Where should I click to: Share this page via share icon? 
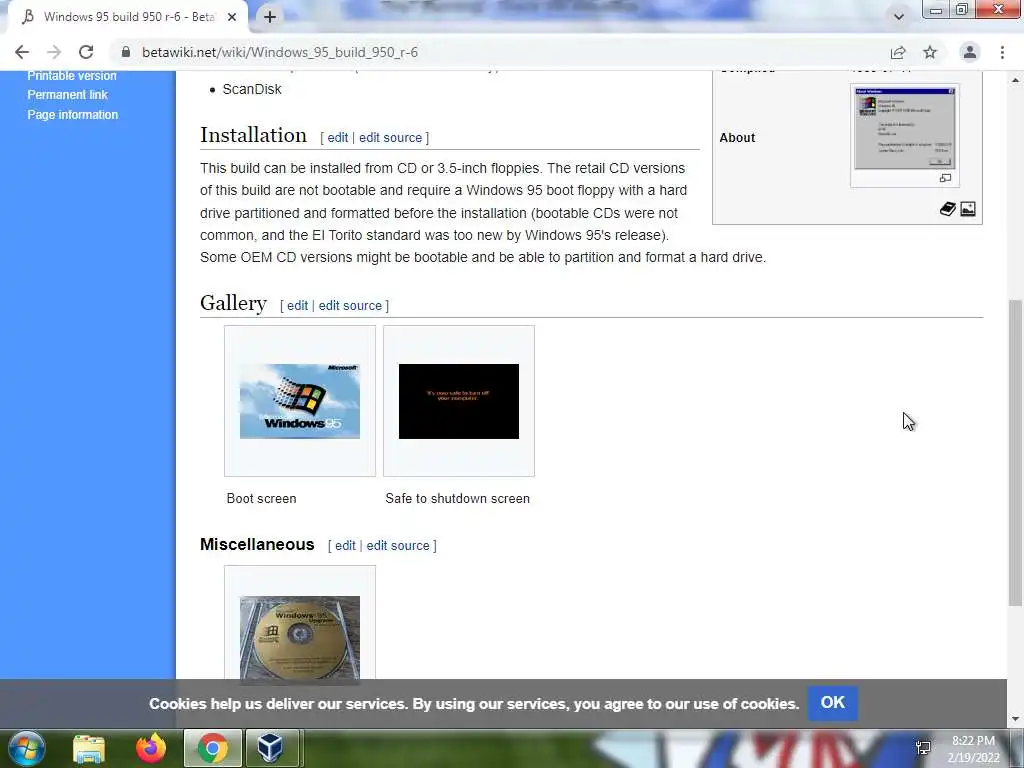[x=898, y=52]
